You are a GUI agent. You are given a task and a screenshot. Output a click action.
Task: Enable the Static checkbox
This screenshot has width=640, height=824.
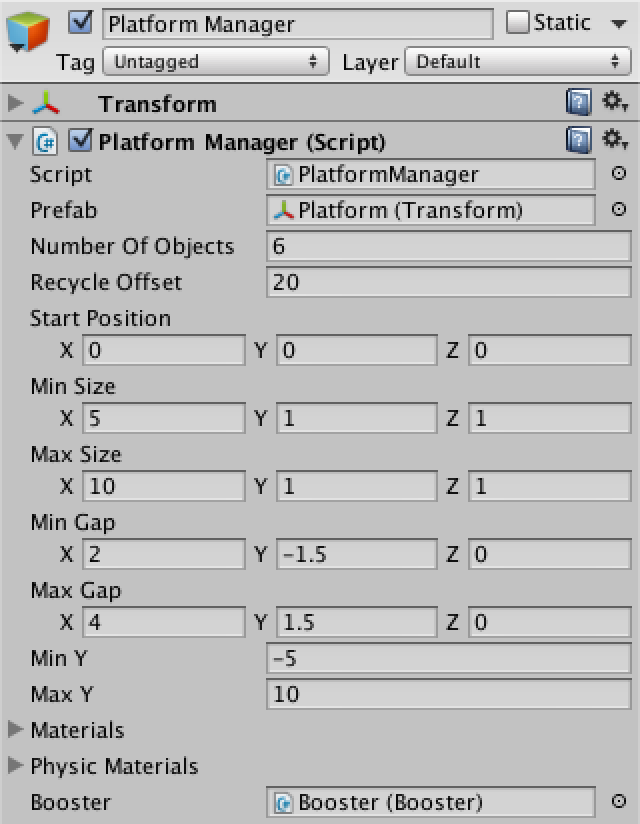517,22
